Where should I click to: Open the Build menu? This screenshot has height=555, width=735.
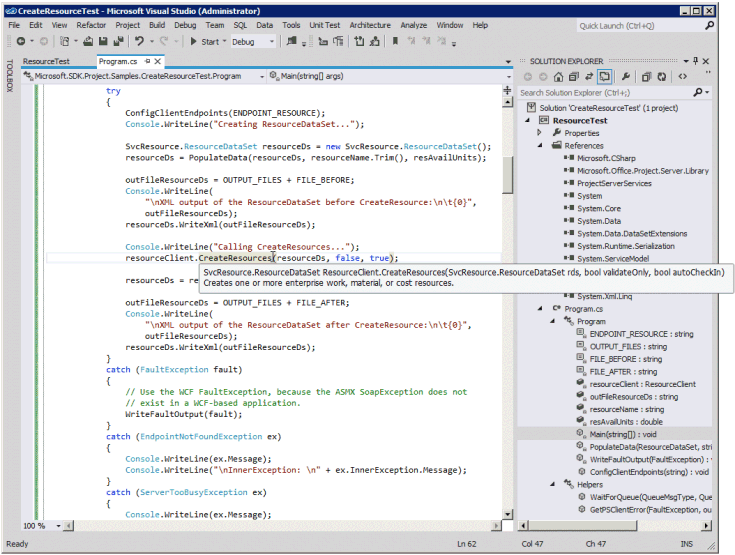[x=157, y=25]
